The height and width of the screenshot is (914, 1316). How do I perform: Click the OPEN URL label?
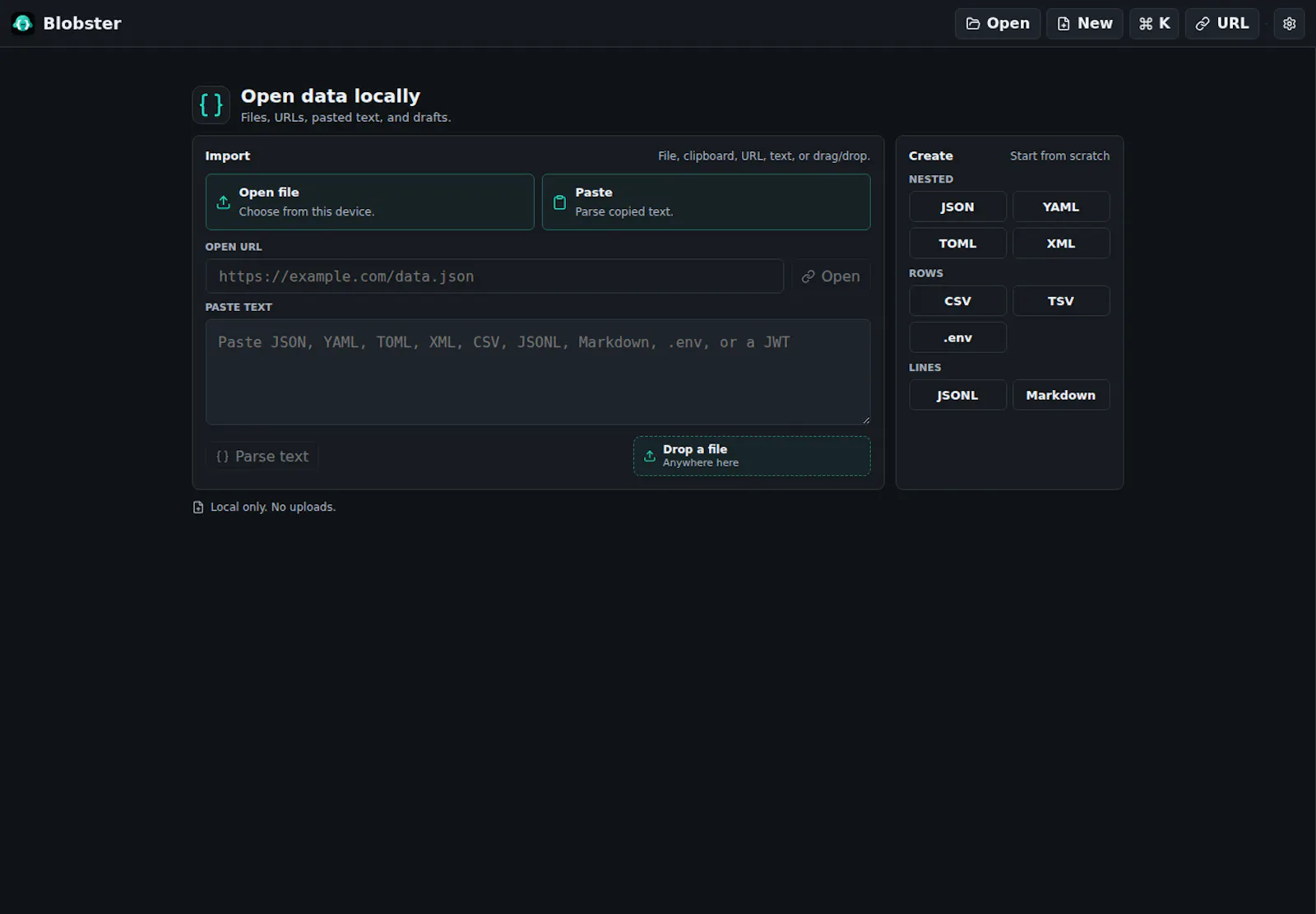[234, 247]
